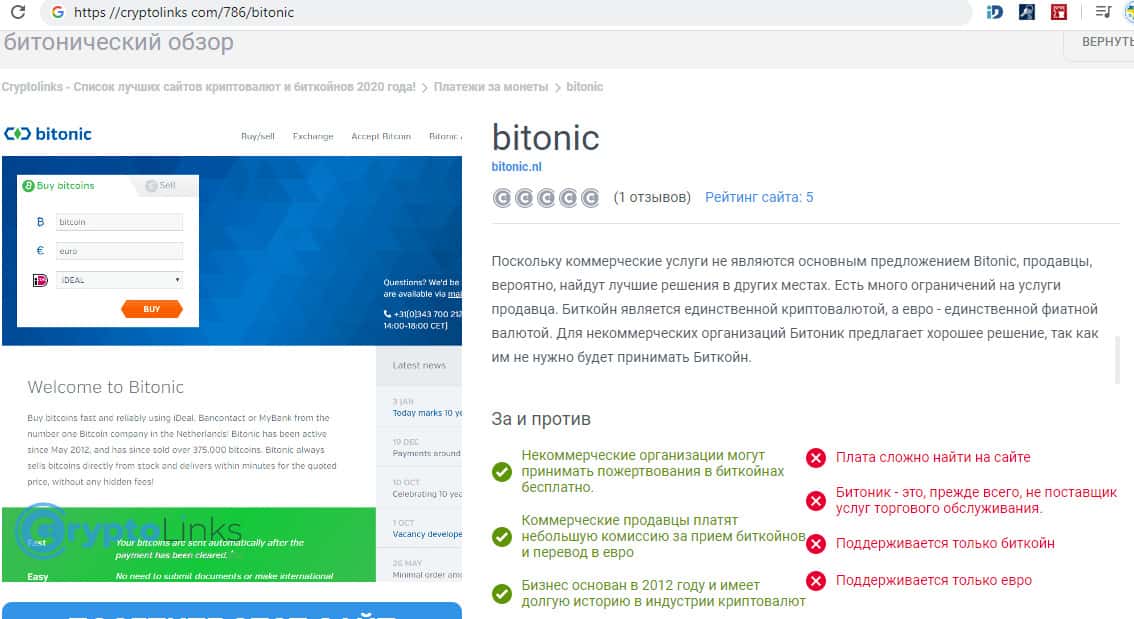Click the bitcoin amount field

click(119, 222)
